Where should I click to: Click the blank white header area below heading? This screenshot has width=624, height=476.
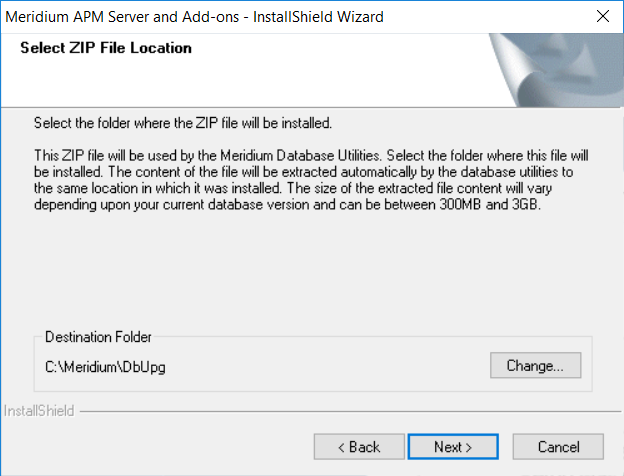pyautogui.click(x=239, y=84)
